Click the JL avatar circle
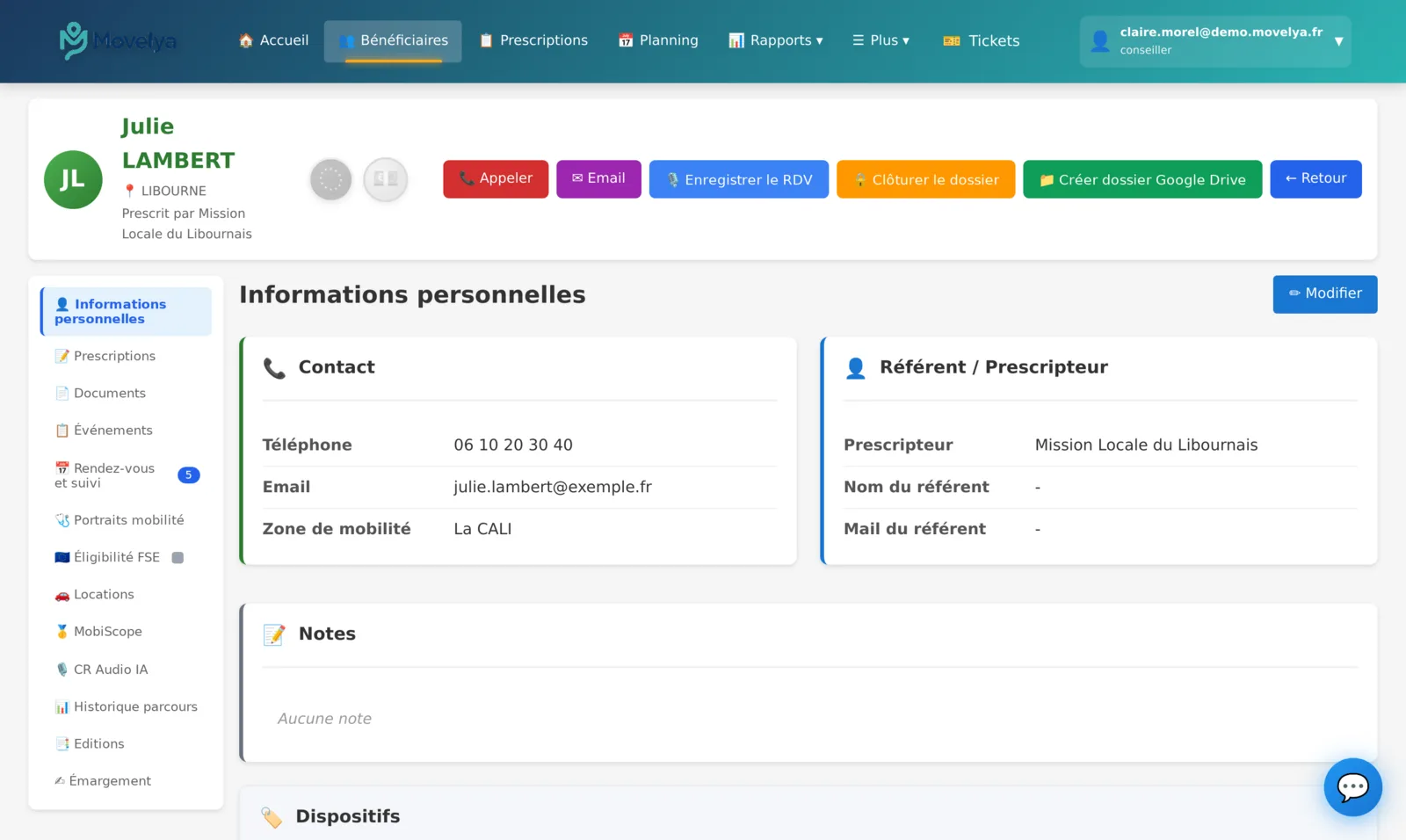Viewport: 1406px width, 840px height. (73, 179)
